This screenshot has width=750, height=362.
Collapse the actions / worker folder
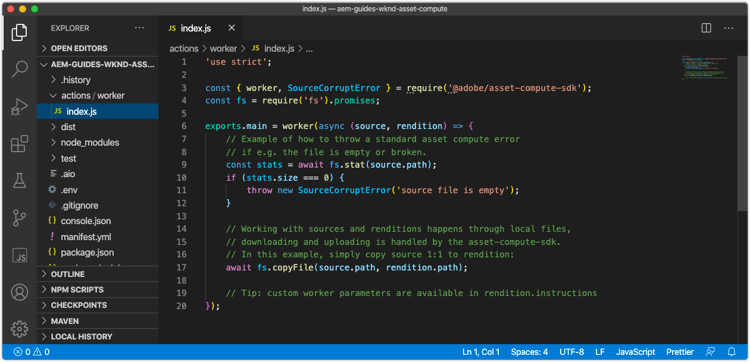(98, 96)
